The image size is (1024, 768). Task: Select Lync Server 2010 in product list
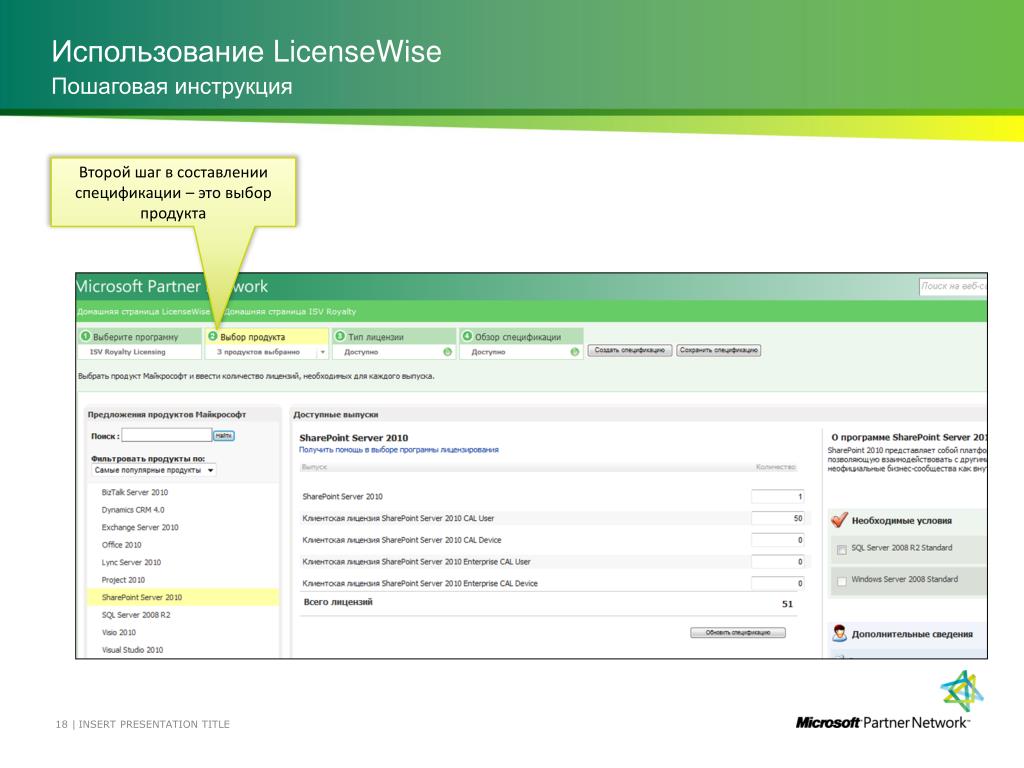[131, 562]
